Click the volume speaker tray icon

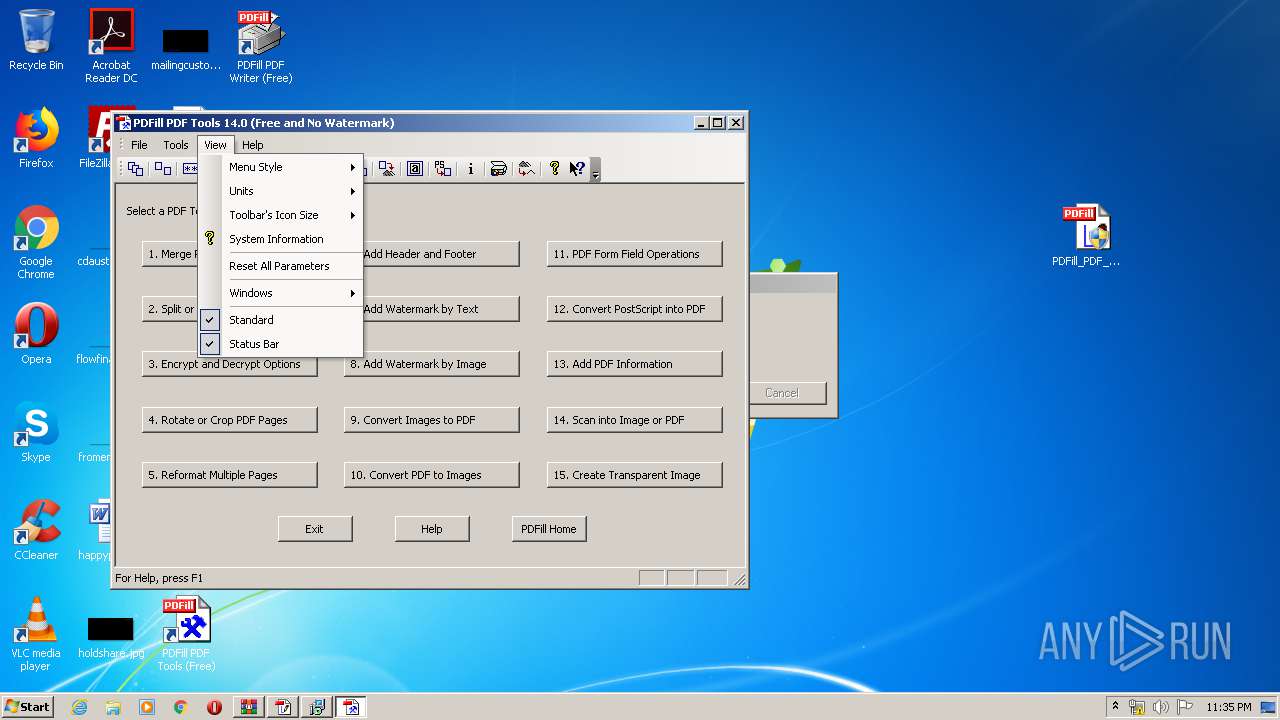click(x=1161, y=707)
